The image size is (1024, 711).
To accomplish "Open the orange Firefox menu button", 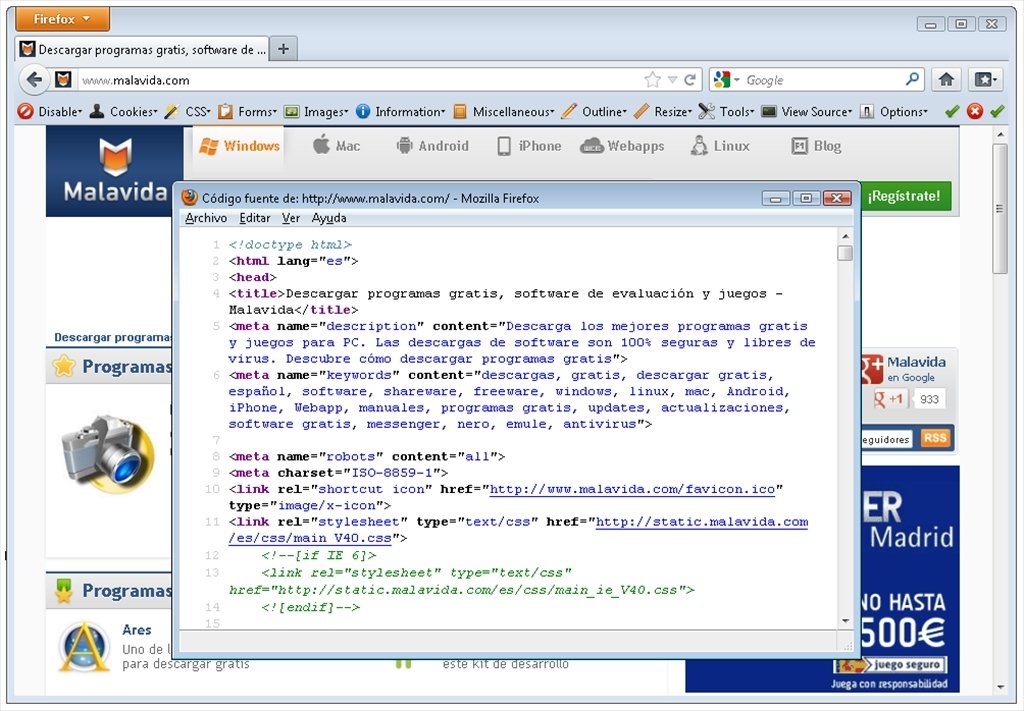I will tap(62, 19).
